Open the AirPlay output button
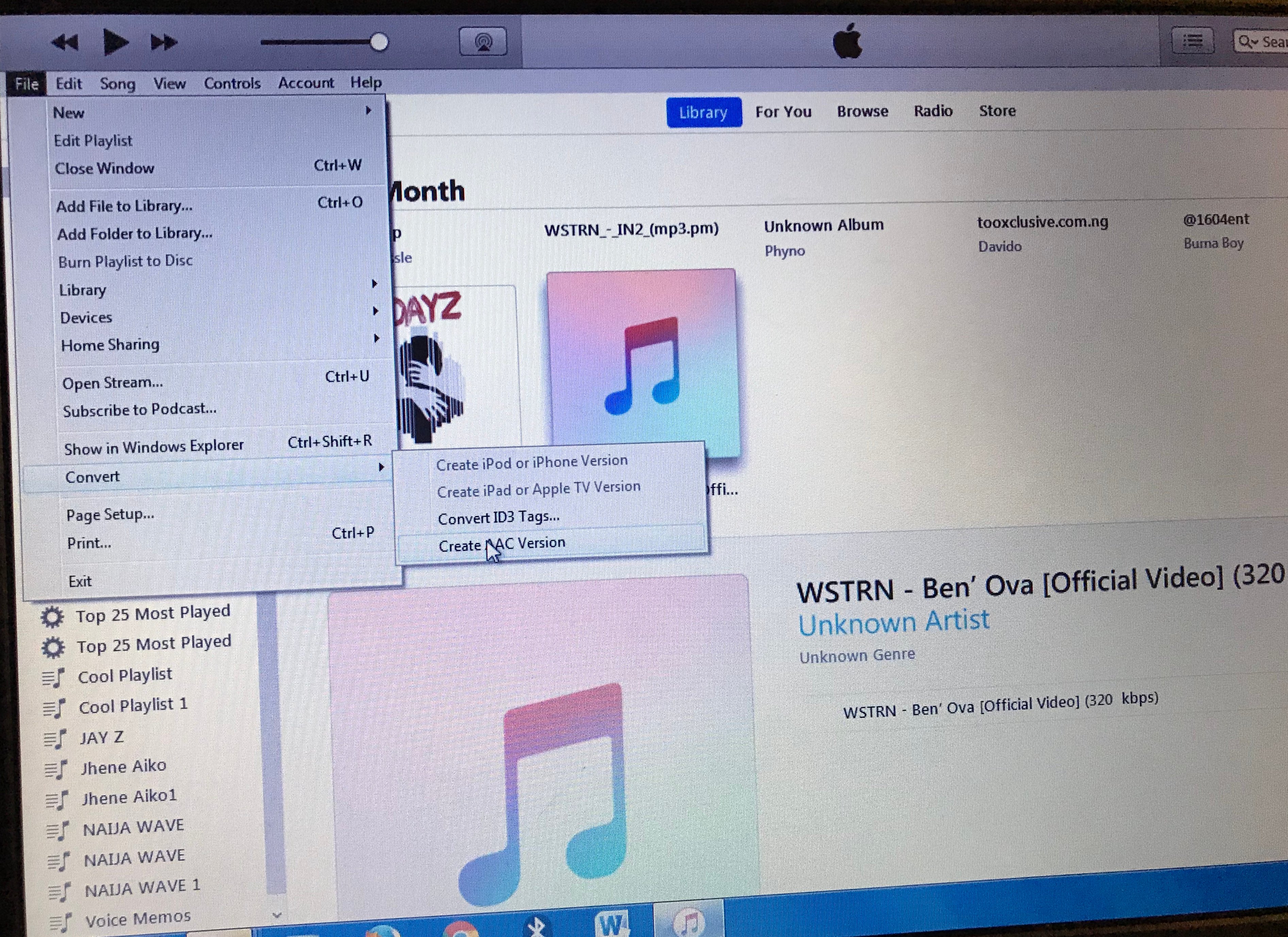Viewport: 1288px width, 937px height. coord(483,42)
